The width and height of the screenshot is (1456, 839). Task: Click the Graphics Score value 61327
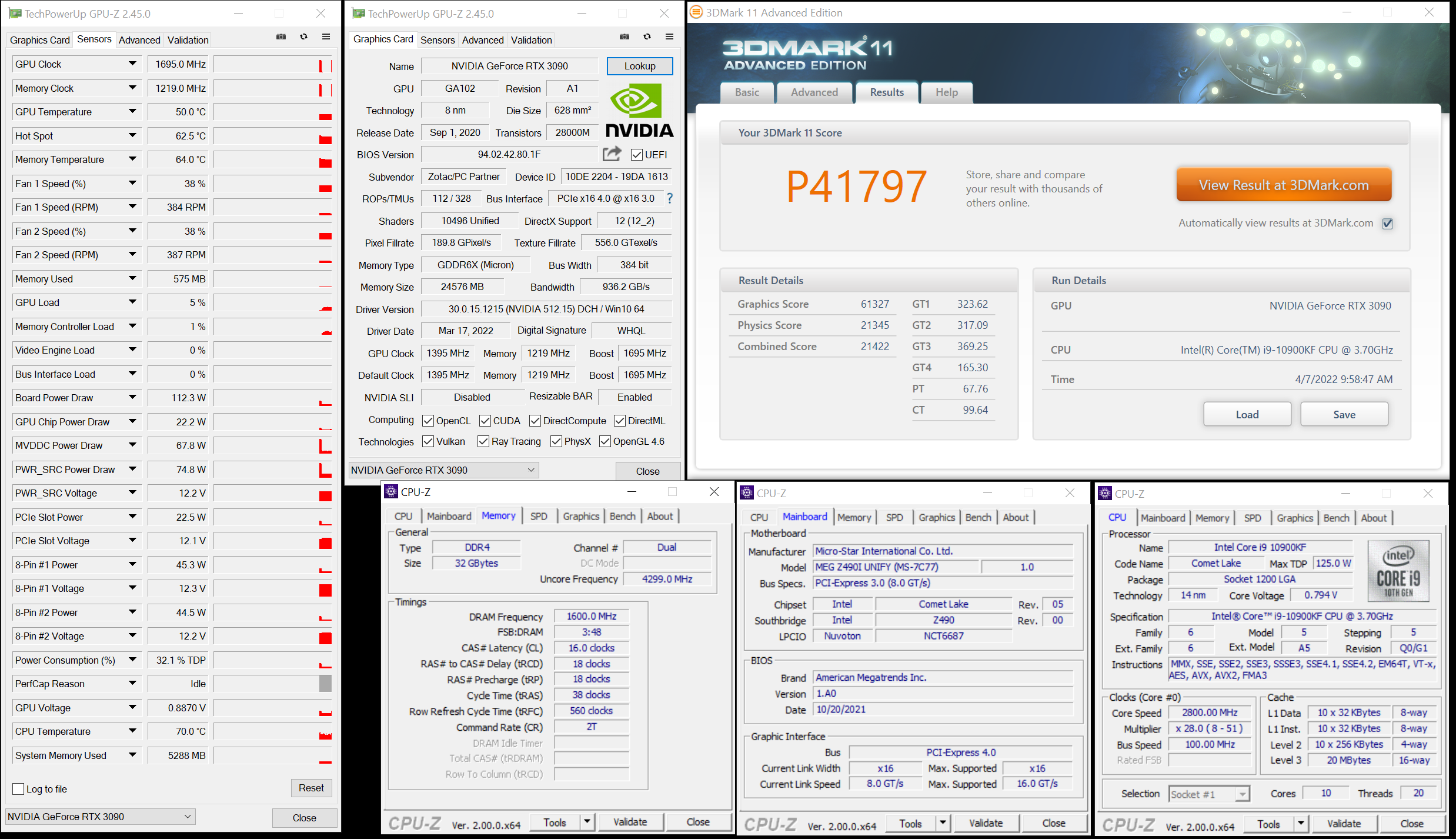875,304
